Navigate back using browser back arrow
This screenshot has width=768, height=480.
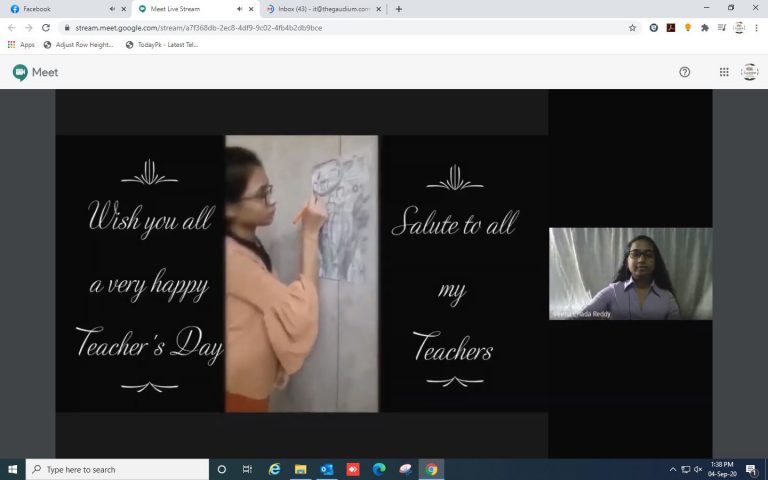pos(11,28)
